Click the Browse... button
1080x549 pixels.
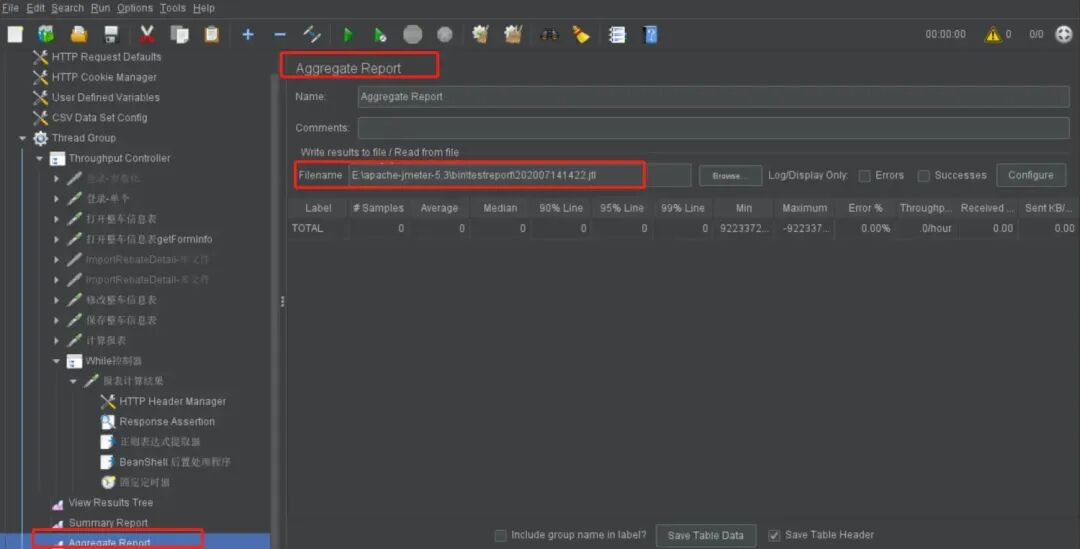[730, 176]
